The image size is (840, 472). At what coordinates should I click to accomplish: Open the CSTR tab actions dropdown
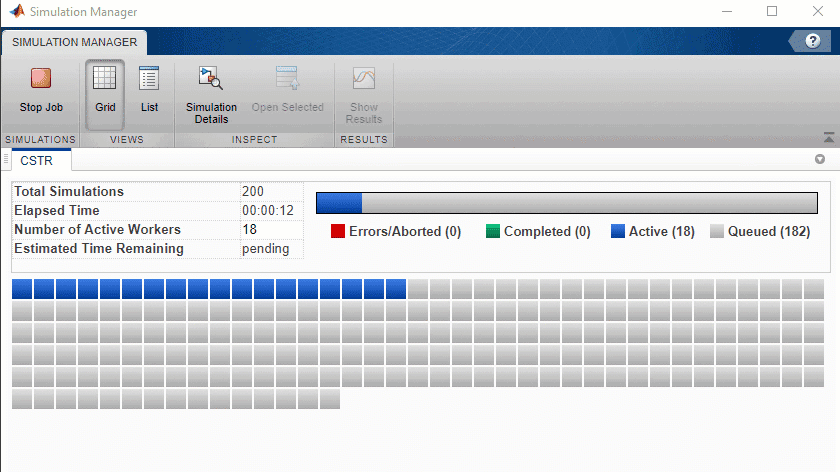coord(820,159)
